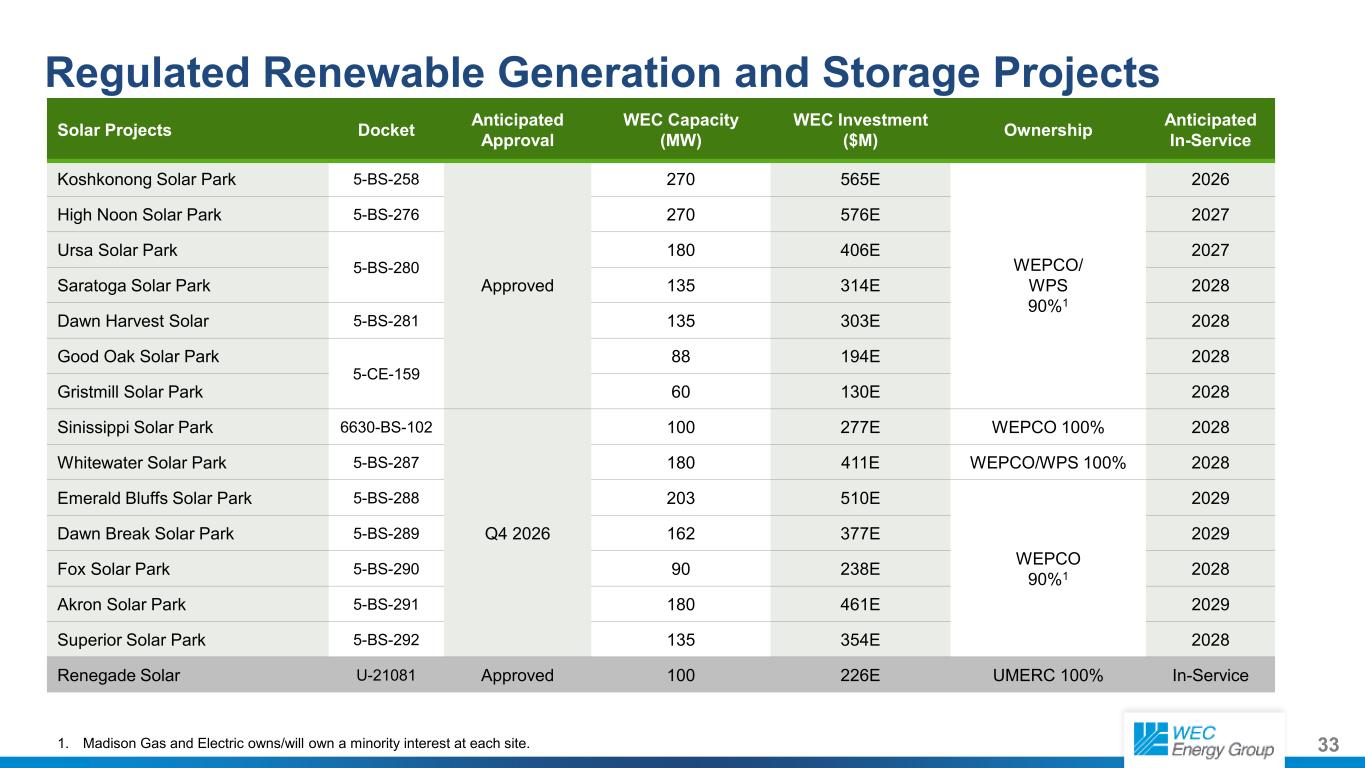The height and width of the screenshot is (768, 1365).
Task: Select the 203 MW capacity value
Action: pos(680,498)
